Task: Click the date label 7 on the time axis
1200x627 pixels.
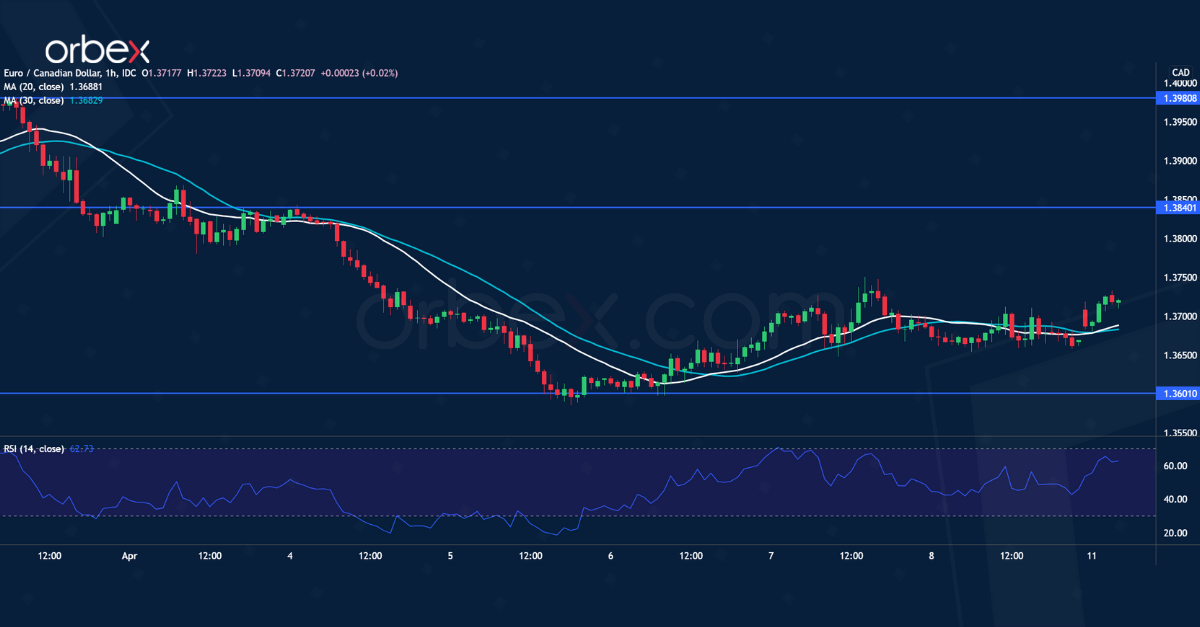Action: (771, 555)
